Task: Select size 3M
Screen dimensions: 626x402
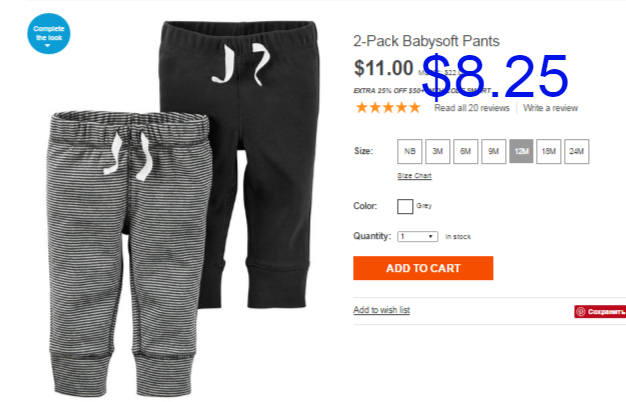Action: pos(438,151)
